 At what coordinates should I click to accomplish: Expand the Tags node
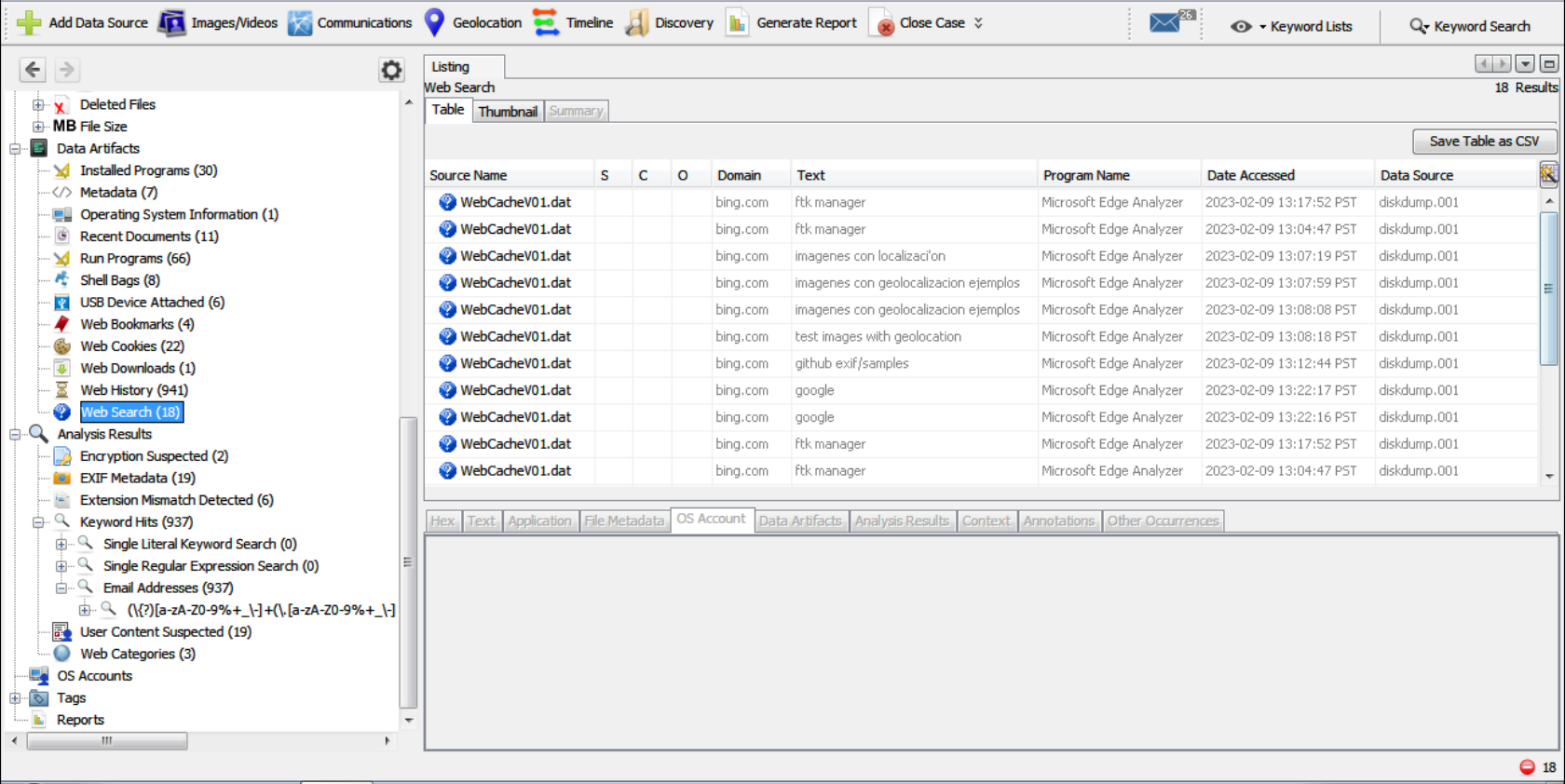[x=15, y=698]
